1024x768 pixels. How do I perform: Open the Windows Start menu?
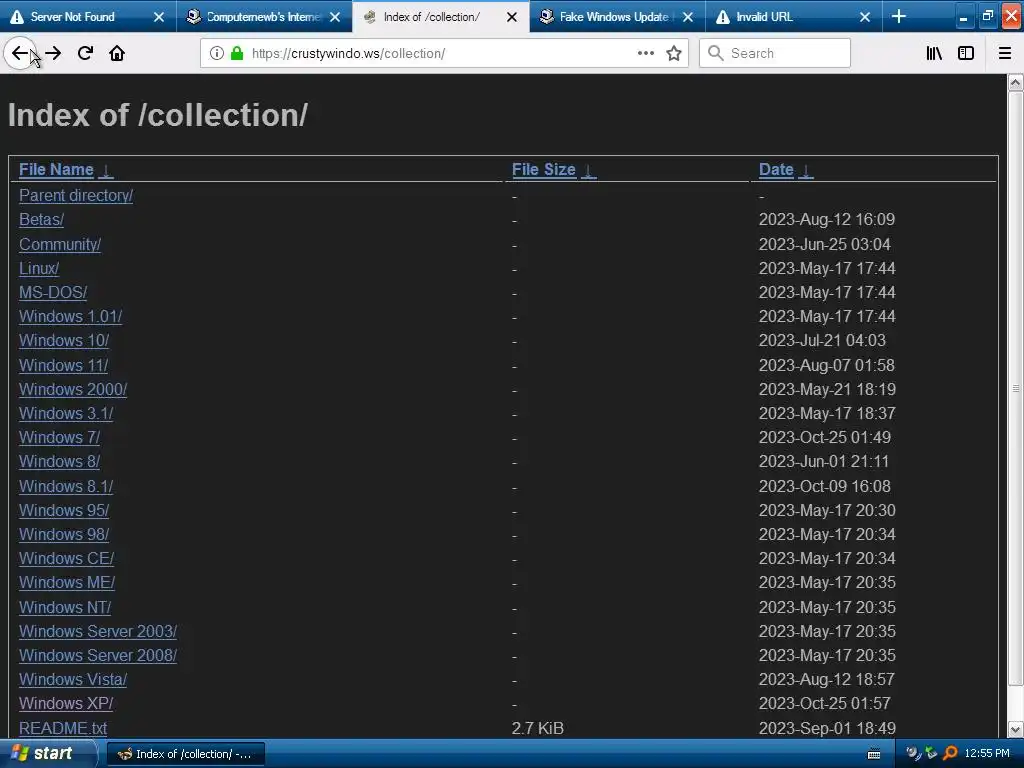pos(48,754)
